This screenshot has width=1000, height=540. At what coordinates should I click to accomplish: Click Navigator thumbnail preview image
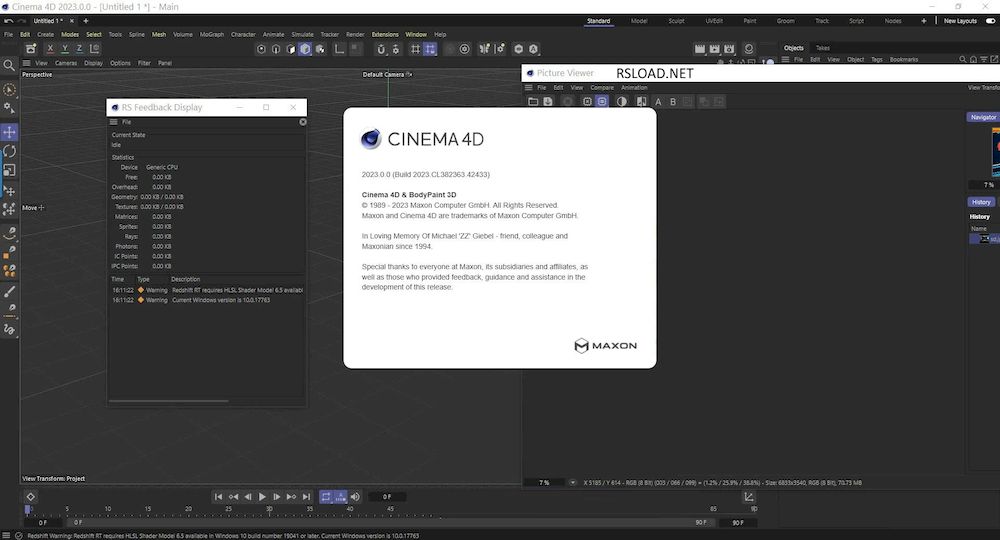(x=995, y=152)
